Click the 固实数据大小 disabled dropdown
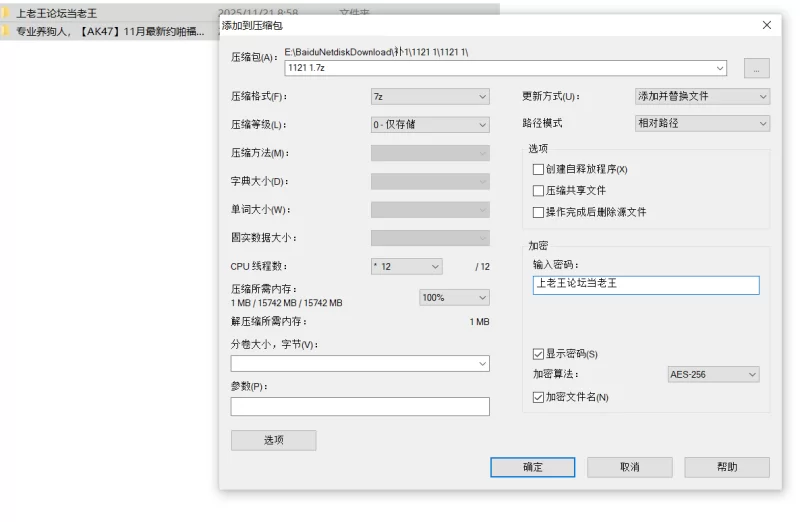This screenshot has height=522, width=800. coord(430,238)
